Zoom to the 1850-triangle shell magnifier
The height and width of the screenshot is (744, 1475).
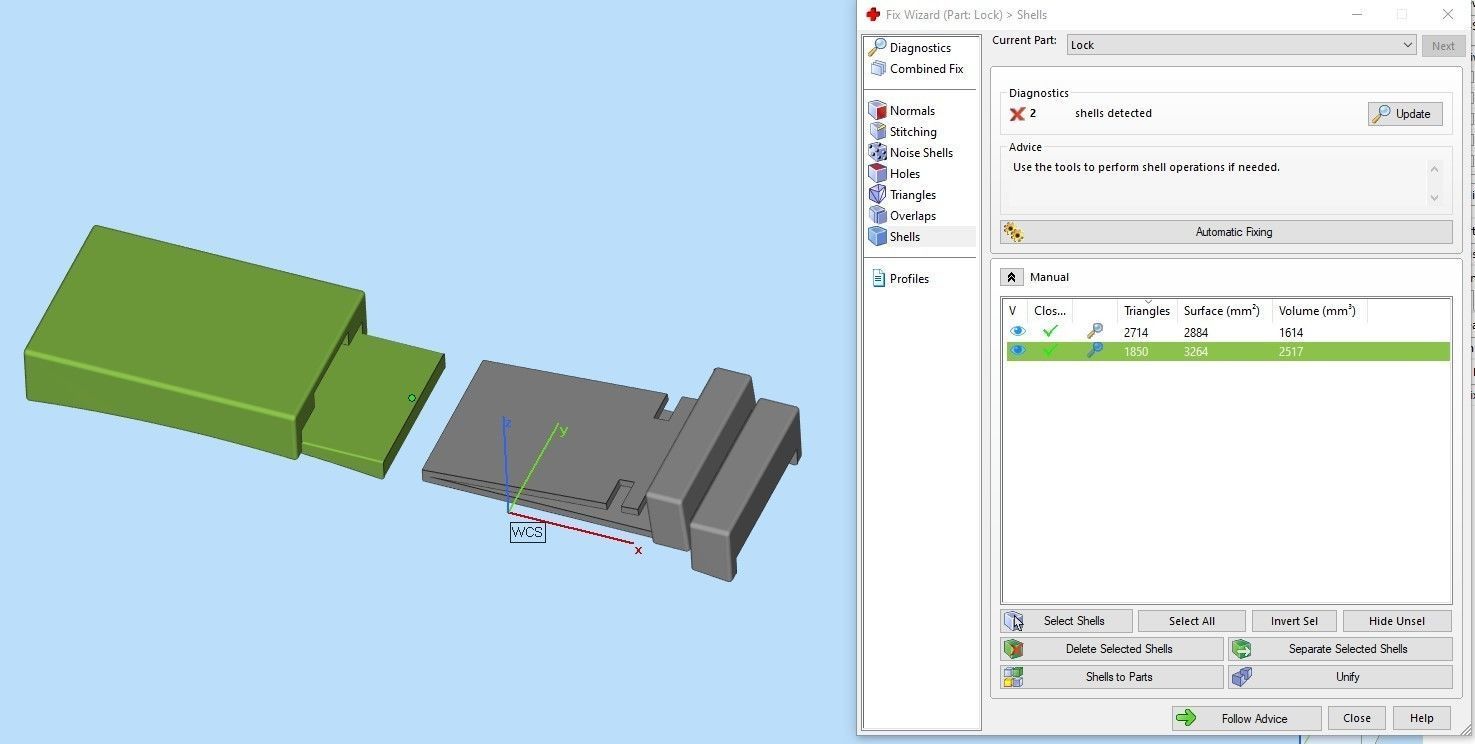coord(1095,351)
